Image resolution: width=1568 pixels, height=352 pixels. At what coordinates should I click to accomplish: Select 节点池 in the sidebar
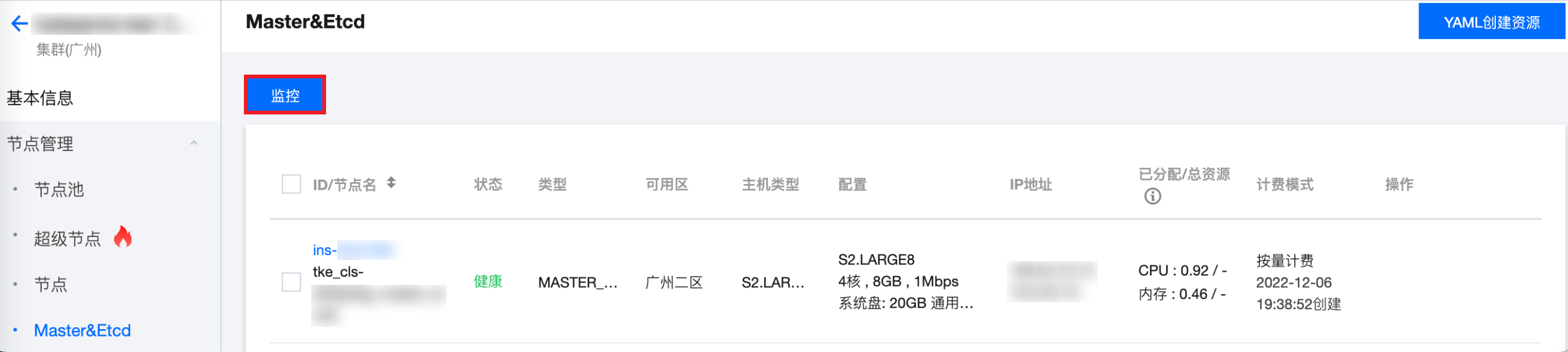point(59,189)
